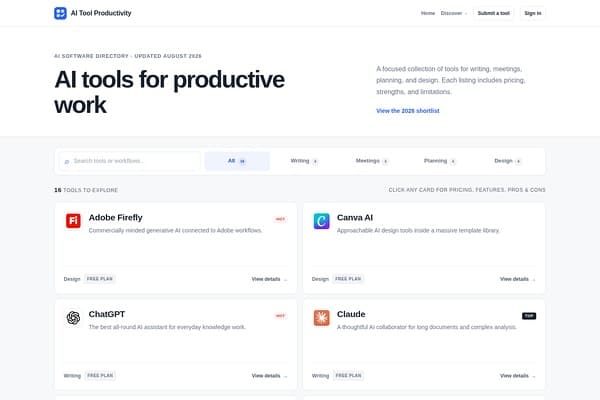The height and width of the screenshot is (400, 600).
Task: Click FREE PLAN tag on ChatGPT card
Action: 100,376
